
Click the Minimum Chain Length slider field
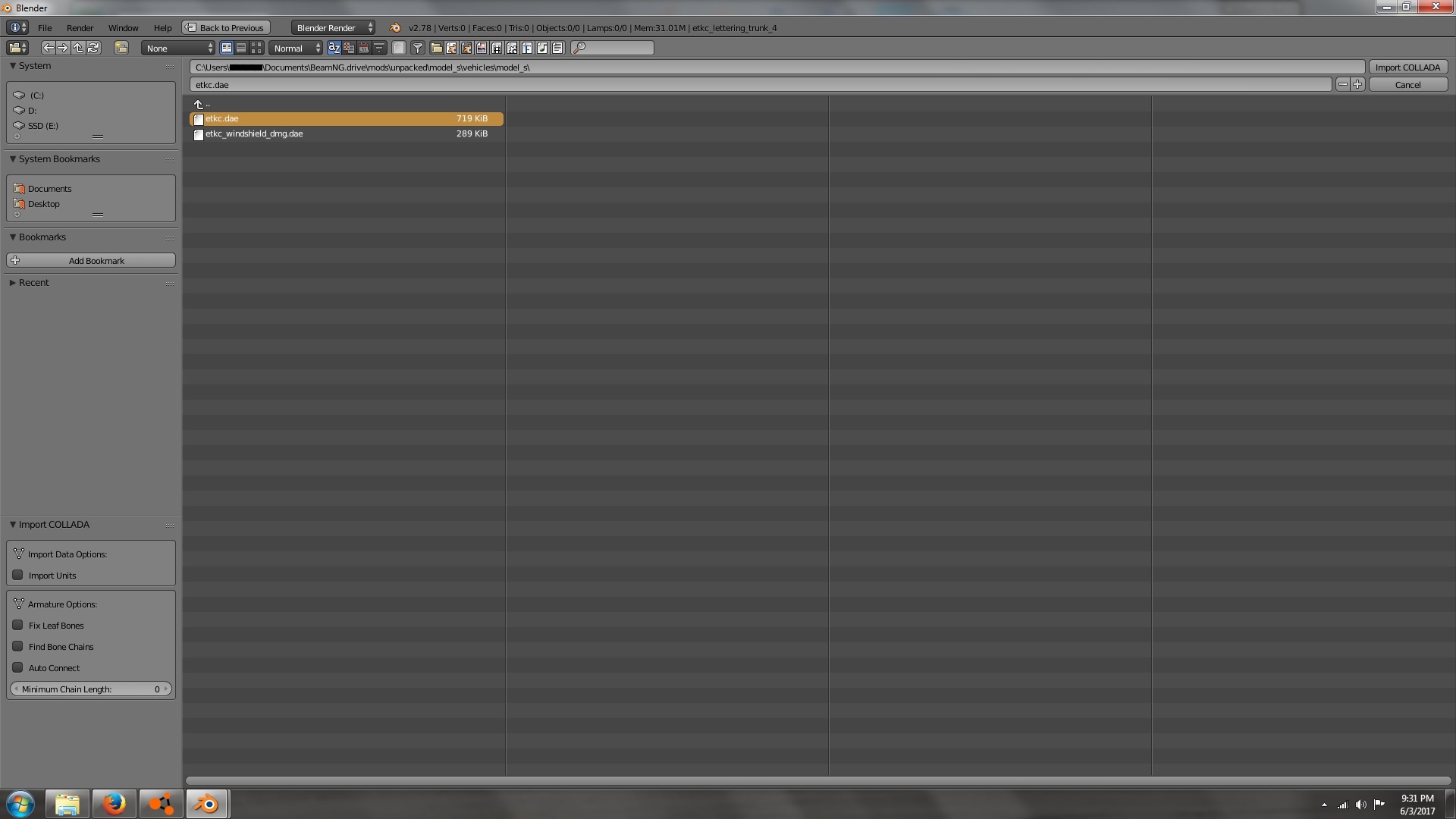coord(91,689)
